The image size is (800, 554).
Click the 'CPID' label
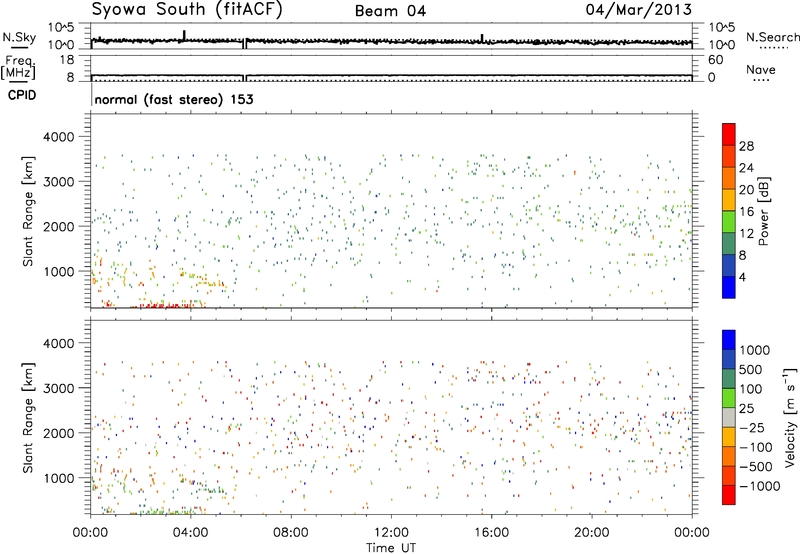coord(22,95)
